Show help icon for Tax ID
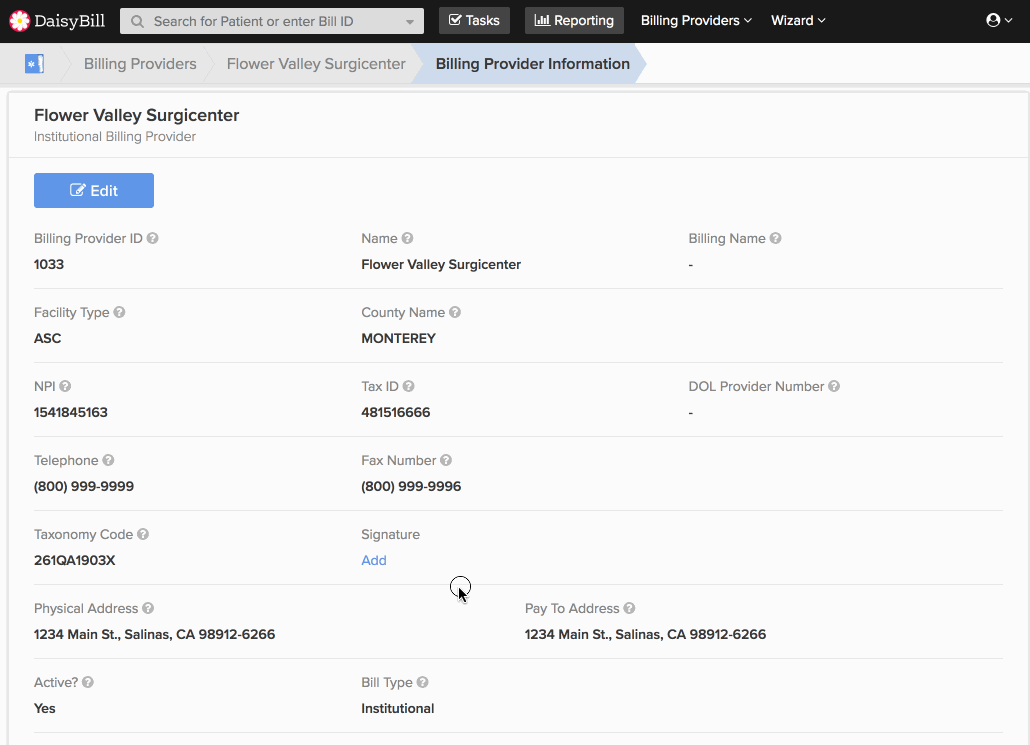1030x745 pixels. 409,386
